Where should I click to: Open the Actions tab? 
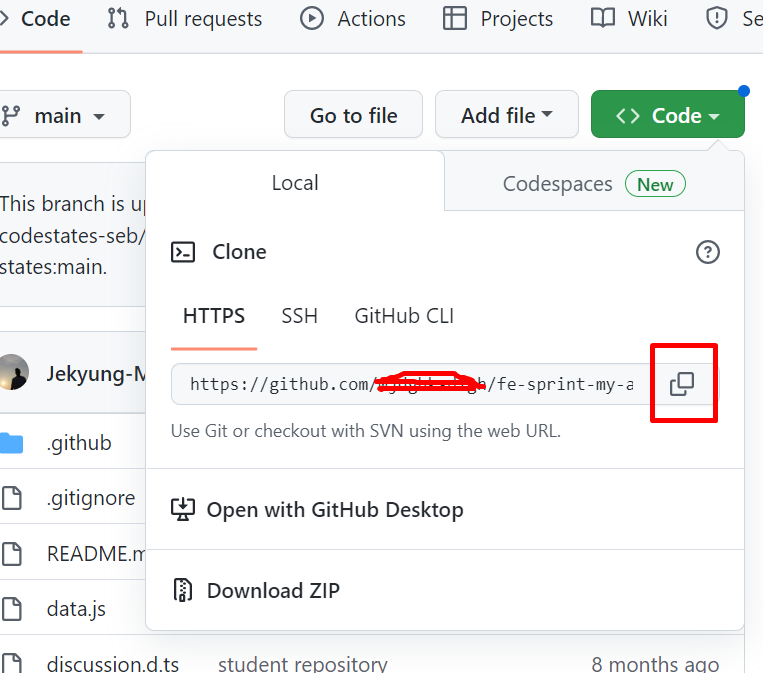point(353,19)
